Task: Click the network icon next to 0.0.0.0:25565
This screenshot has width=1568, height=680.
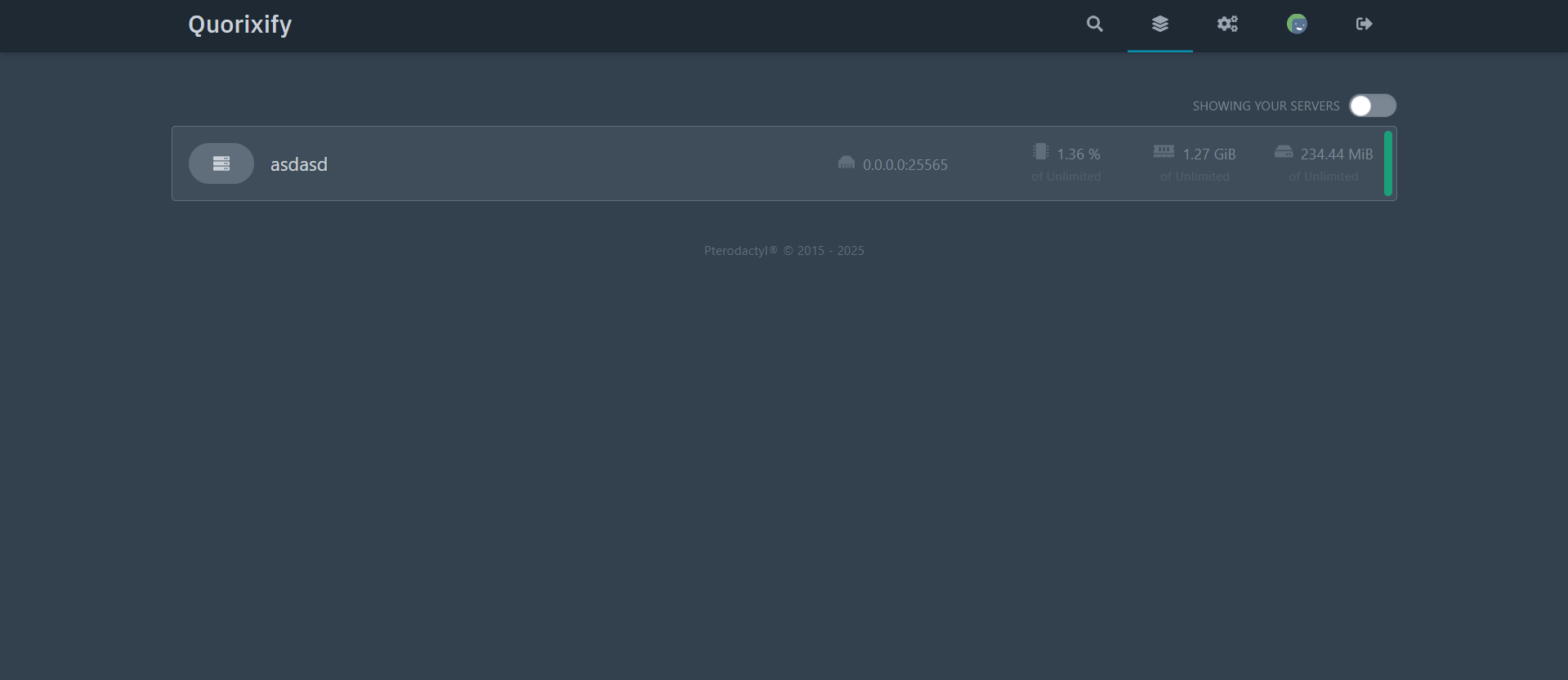Action: pos(847,163)
